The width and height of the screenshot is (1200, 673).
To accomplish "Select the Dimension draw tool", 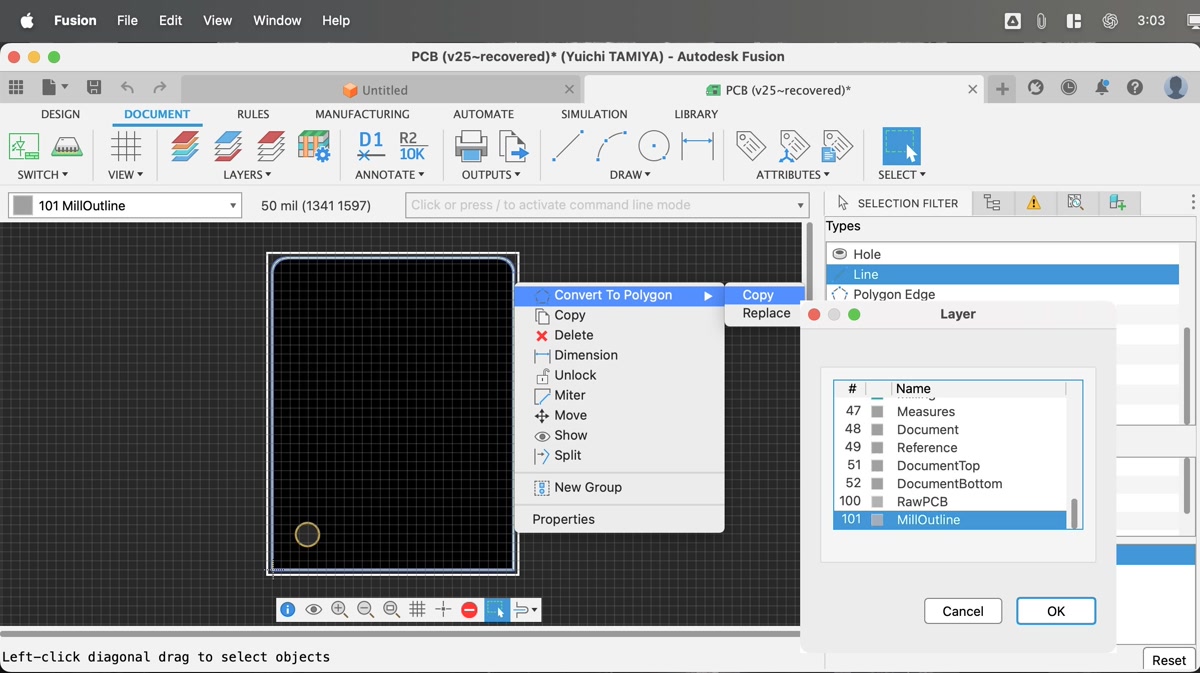I will coord(697,147).
